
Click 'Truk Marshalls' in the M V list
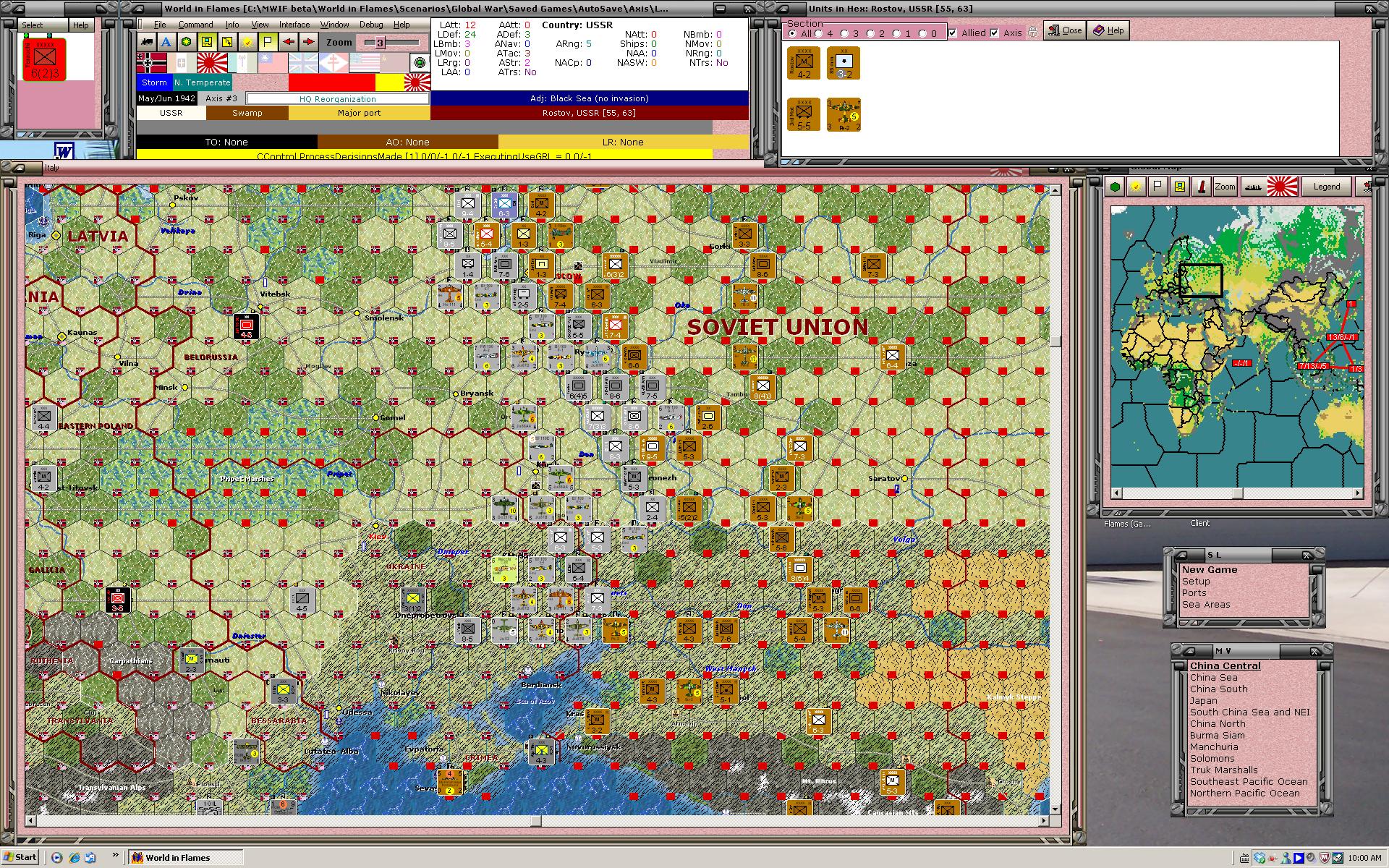tap(1224, 770)
